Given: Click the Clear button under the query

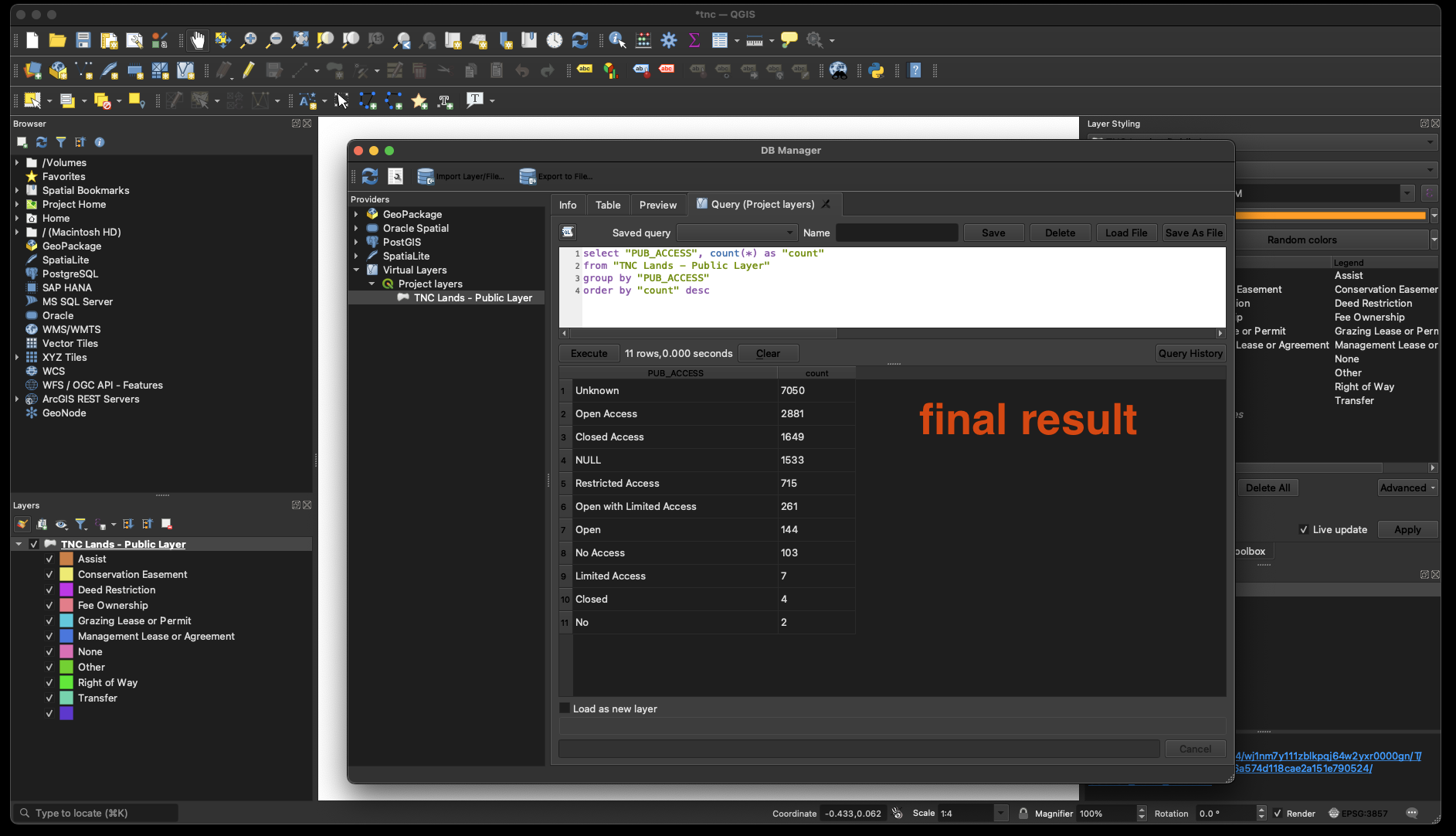Looking at the screenshot, I should coord(768,353).
